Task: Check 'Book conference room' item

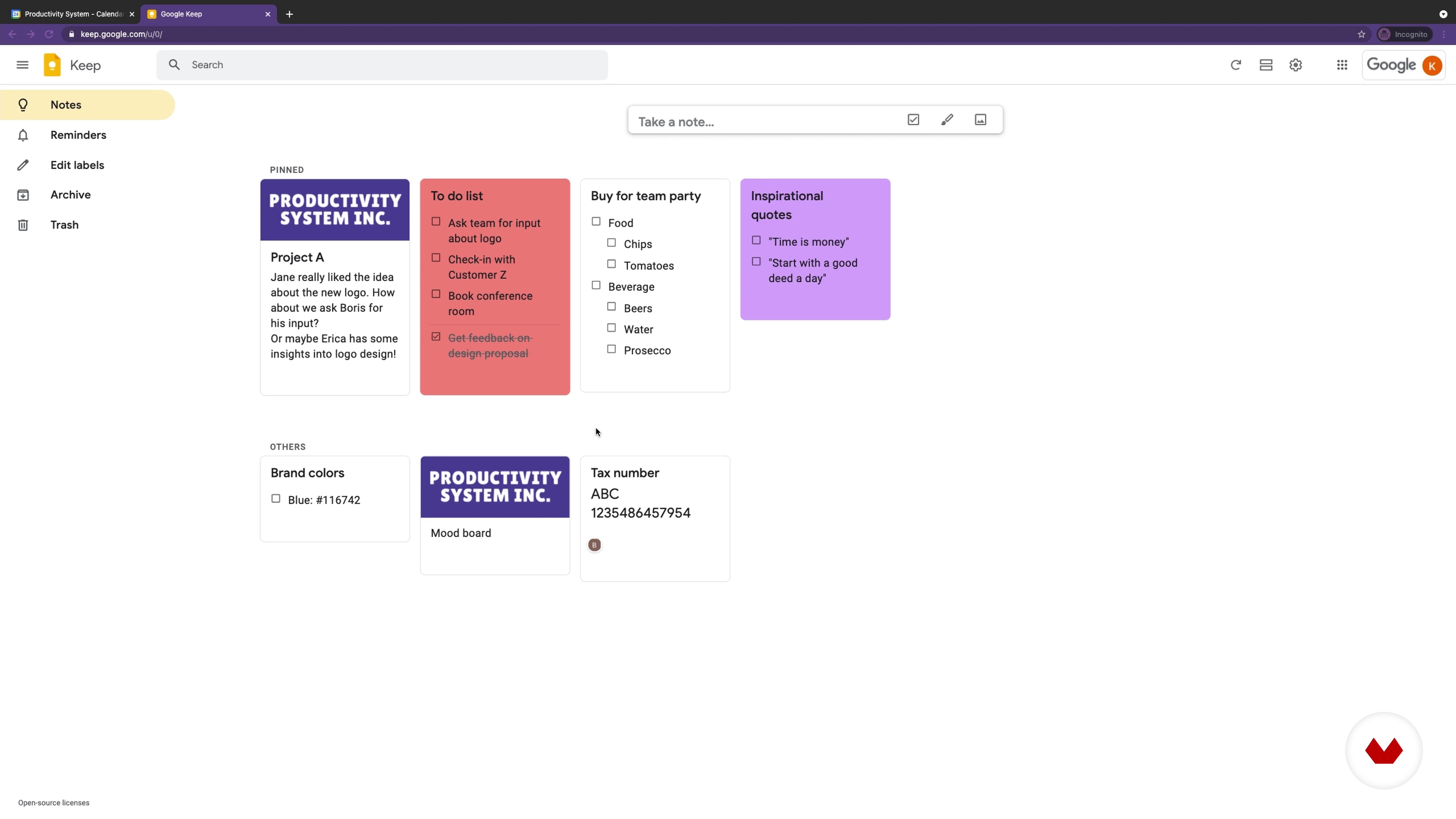Action: (x=436, y=294)
